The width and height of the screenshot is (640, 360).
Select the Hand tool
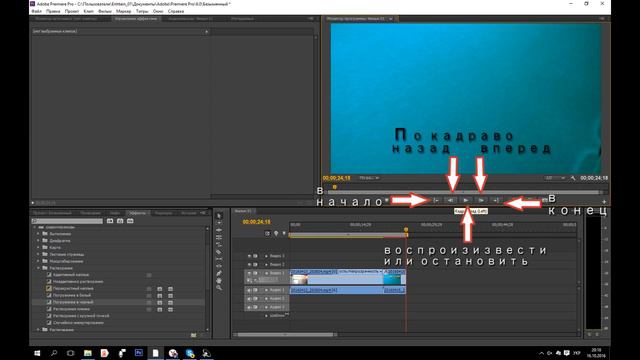(219, 280)
